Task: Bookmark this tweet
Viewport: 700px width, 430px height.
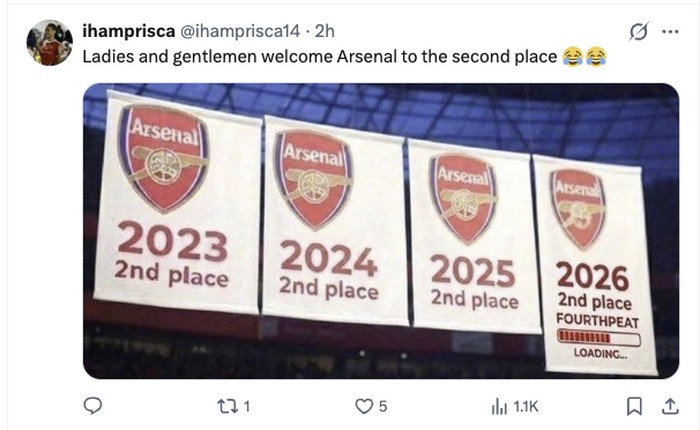Action: tap(633, 406)
